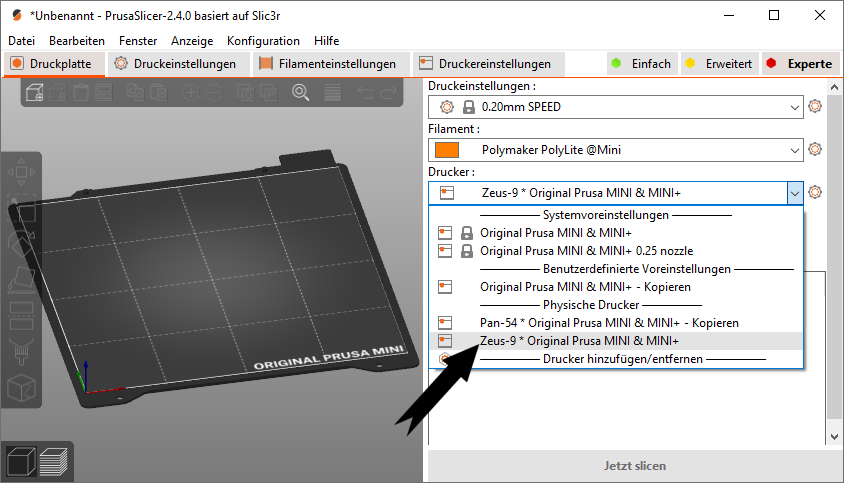Open the Konfiguration menu
844x483 pixels.
click(x=263, y=41)
